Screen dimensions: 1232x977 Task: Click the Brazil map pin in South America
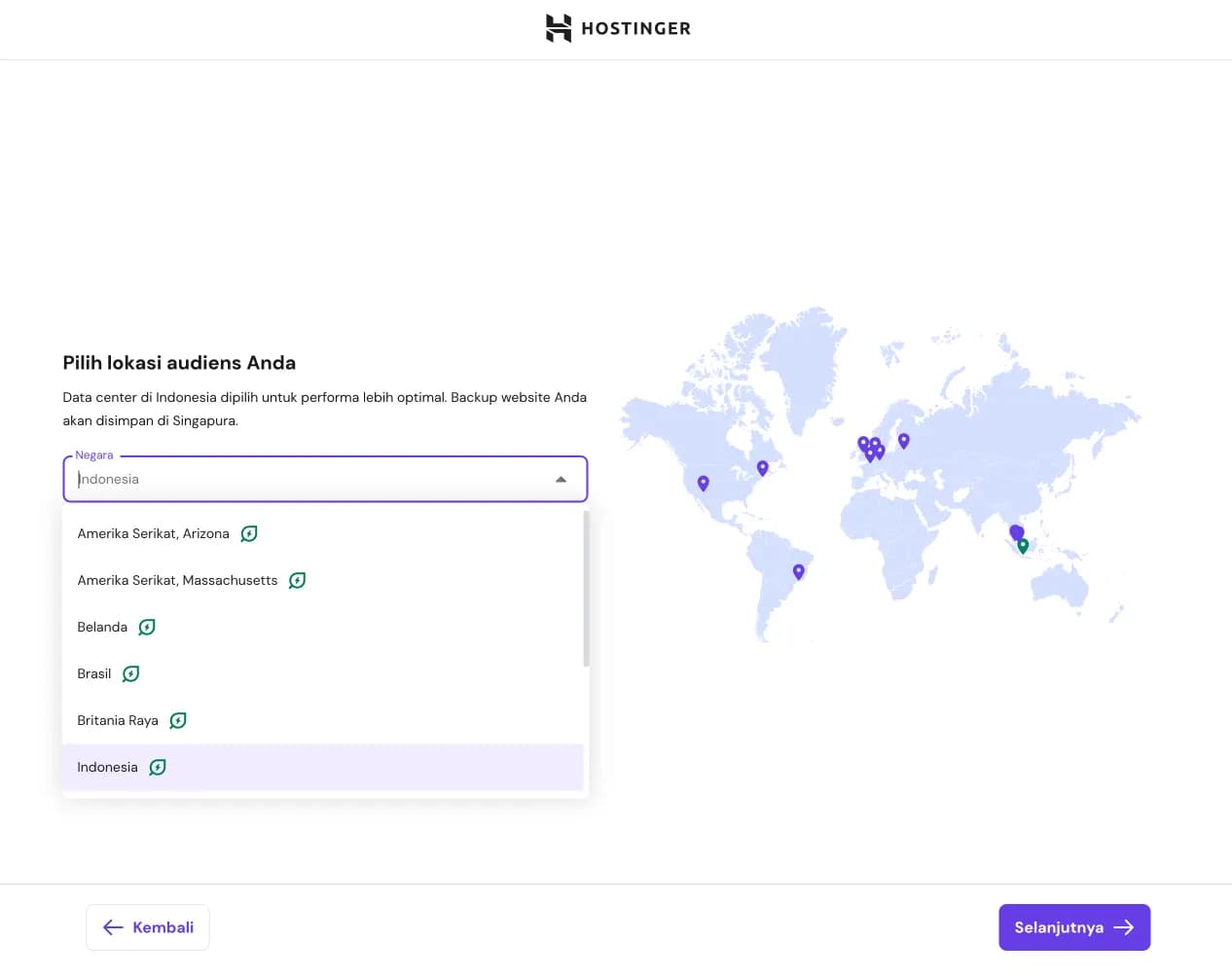point(799,571)
